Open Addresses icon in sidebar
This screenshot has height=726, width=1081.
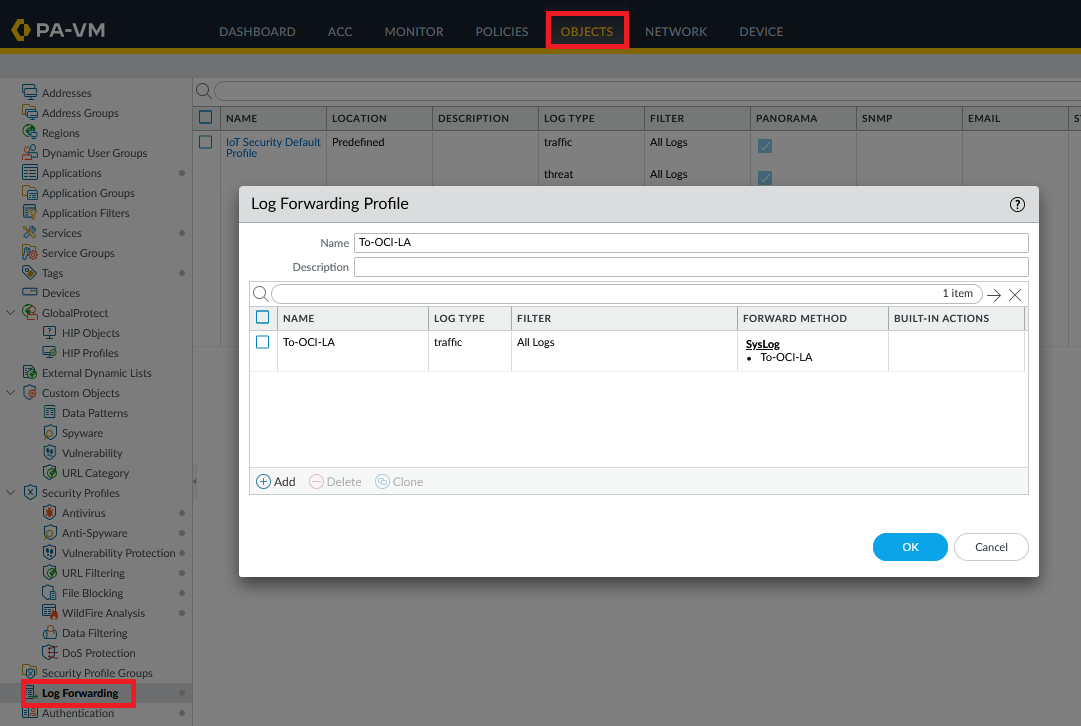click(x=30, y=93)
